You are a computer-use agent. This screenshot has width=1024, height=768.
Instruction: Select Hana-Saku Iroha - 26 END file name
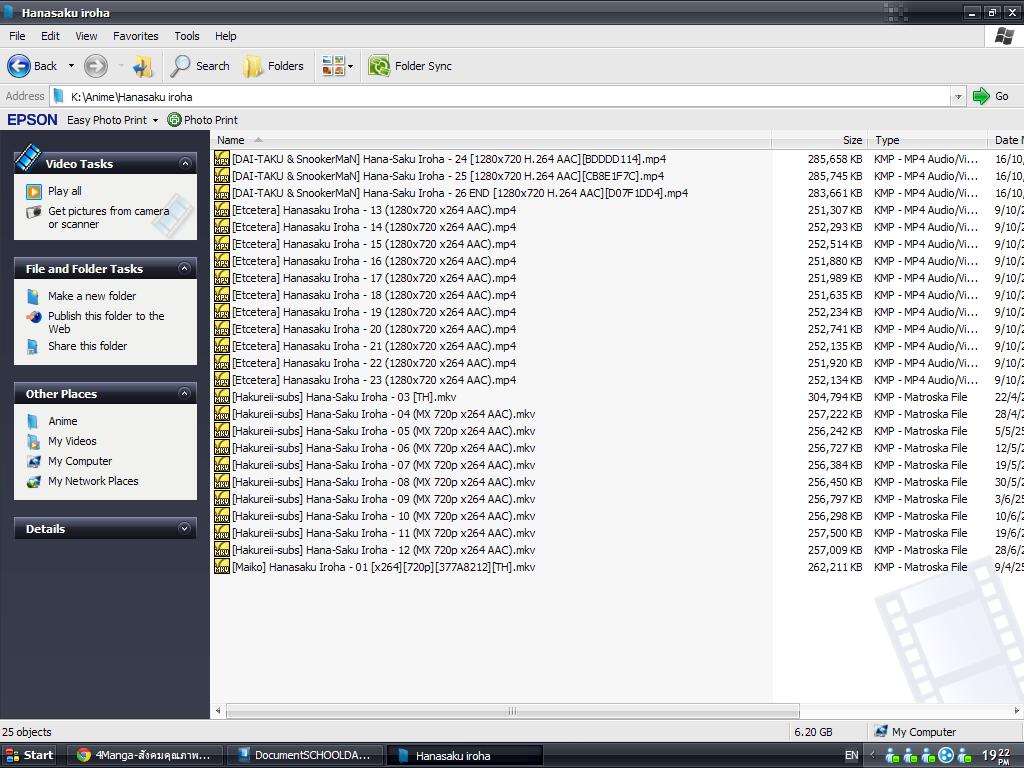coord(460,193)
